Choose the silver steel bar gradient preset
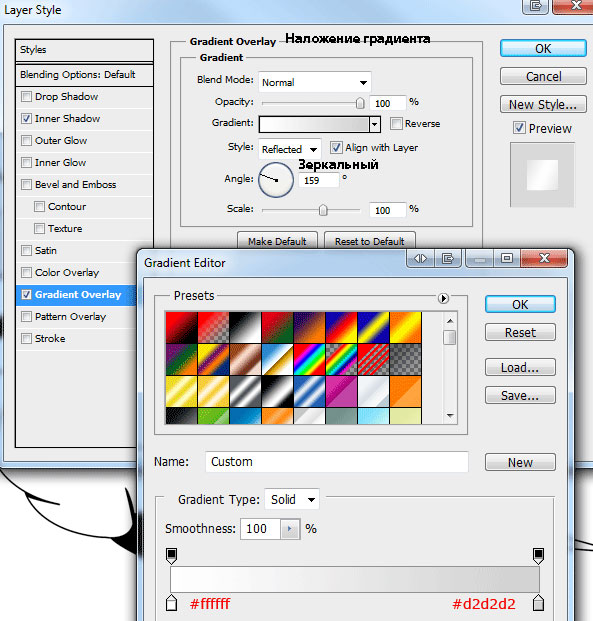593x621 pixels. pyautogui.click(x=246, y=391)
